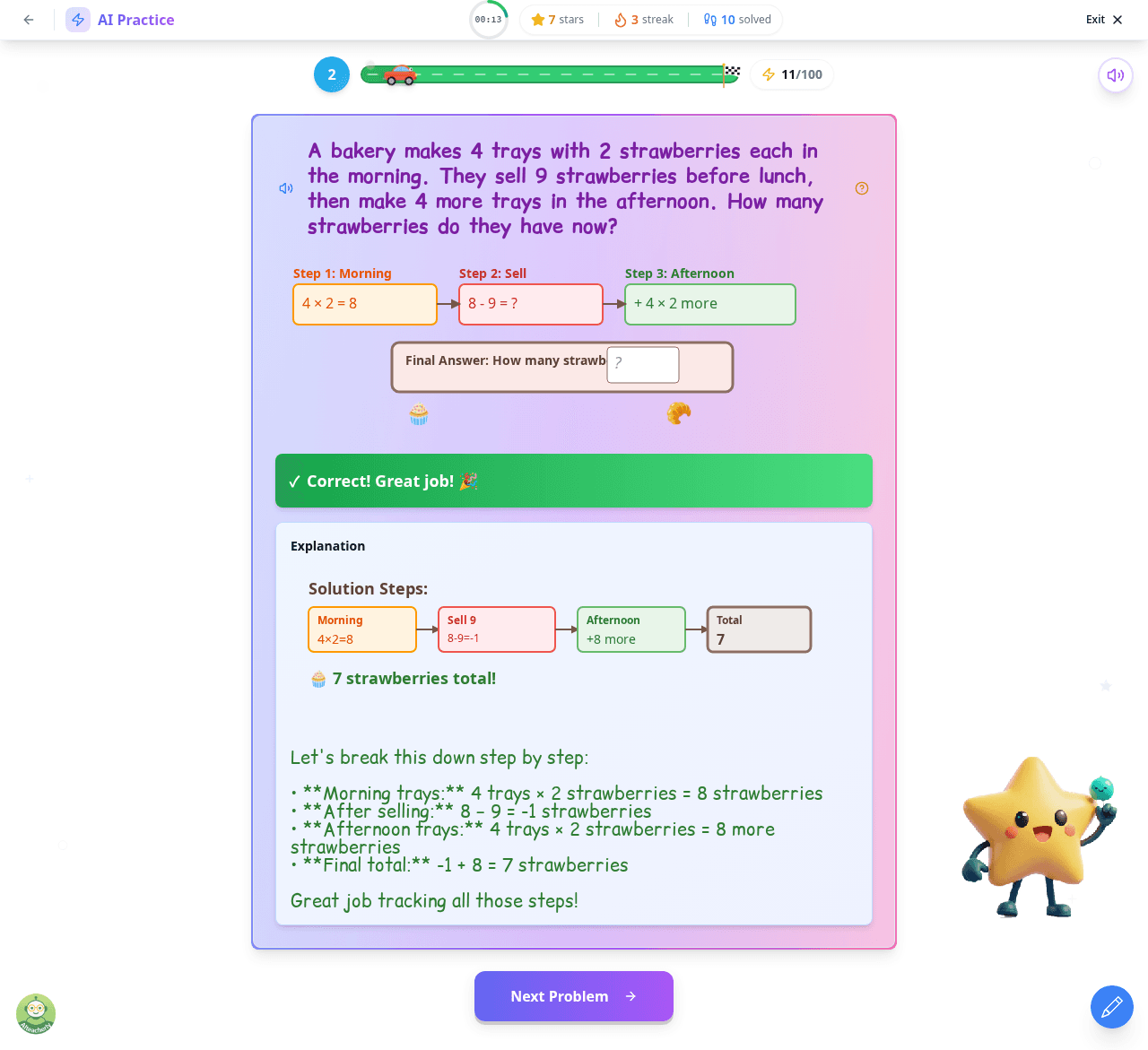
Task: Click the croissant emoji below answer box
Action: (x=679, y=413)
